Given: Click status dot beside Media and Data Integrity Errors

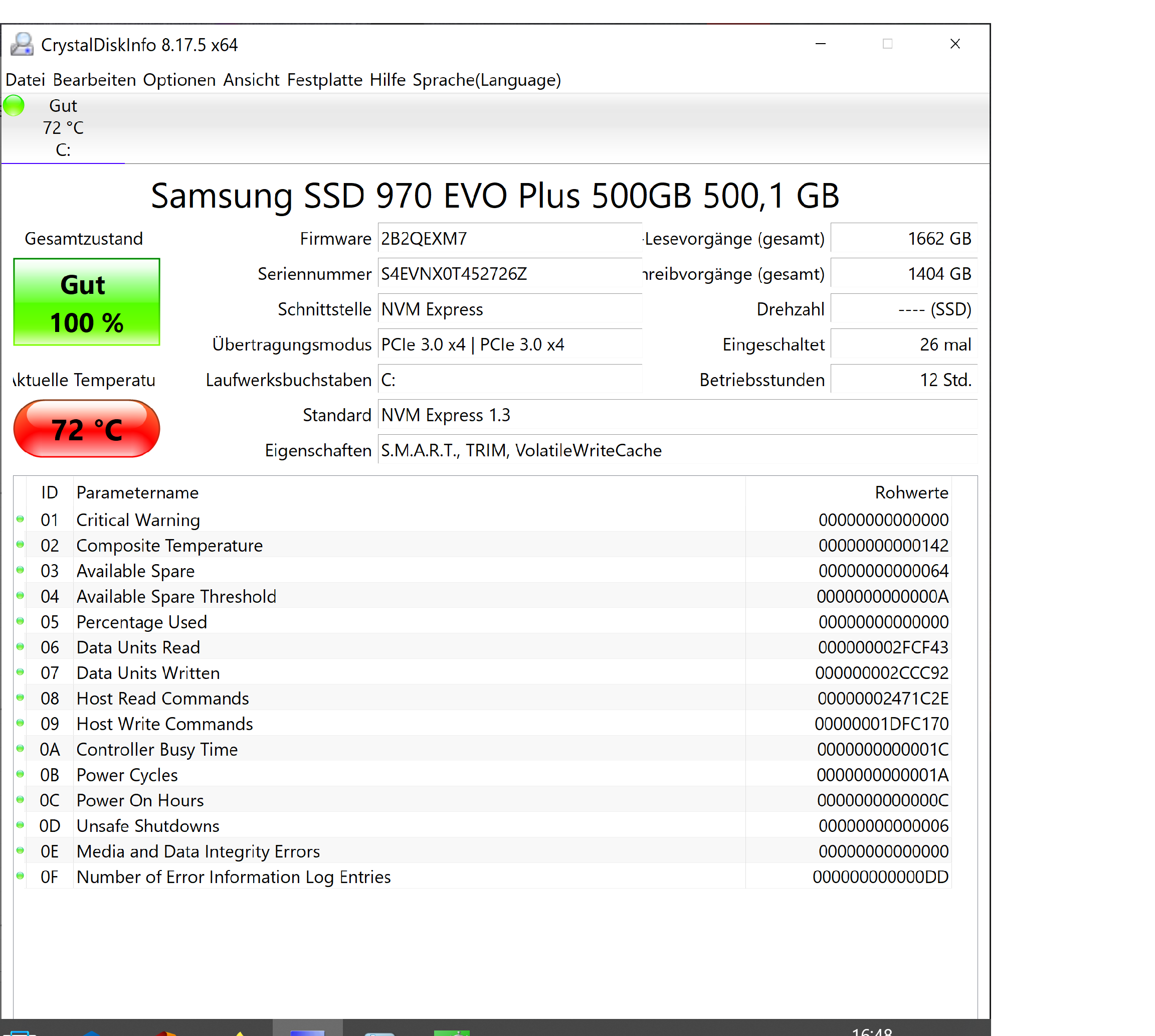Looking at the screenshot, I should tap(20, 851).
